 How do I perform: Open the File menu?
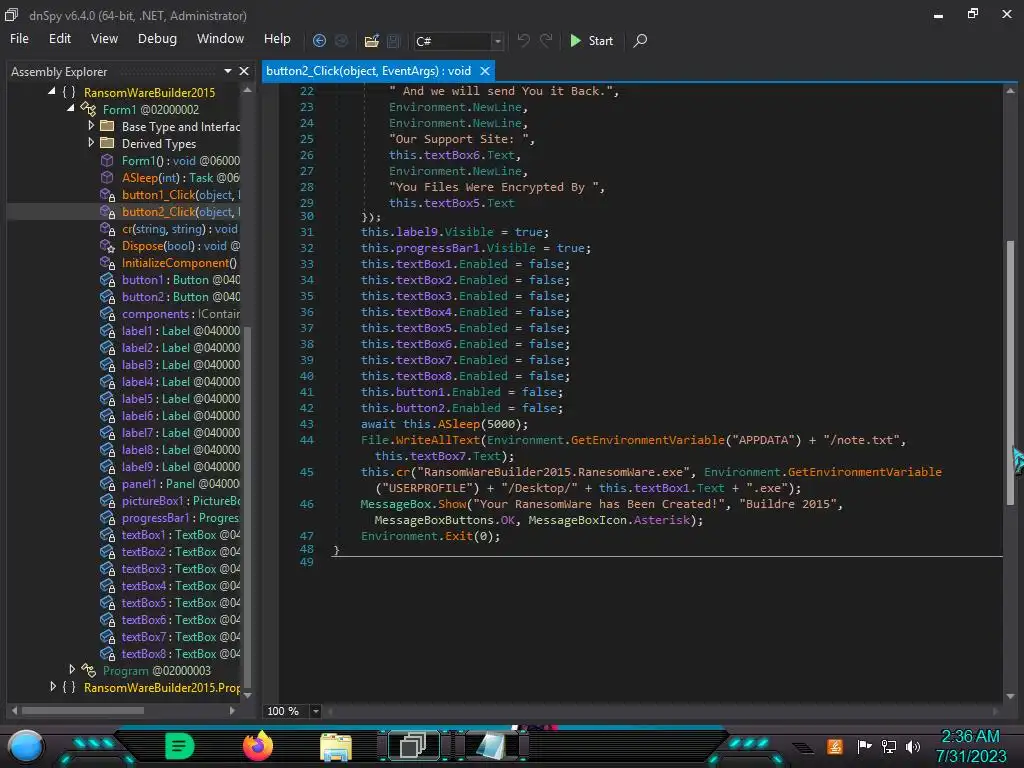(x=19, y=39)
